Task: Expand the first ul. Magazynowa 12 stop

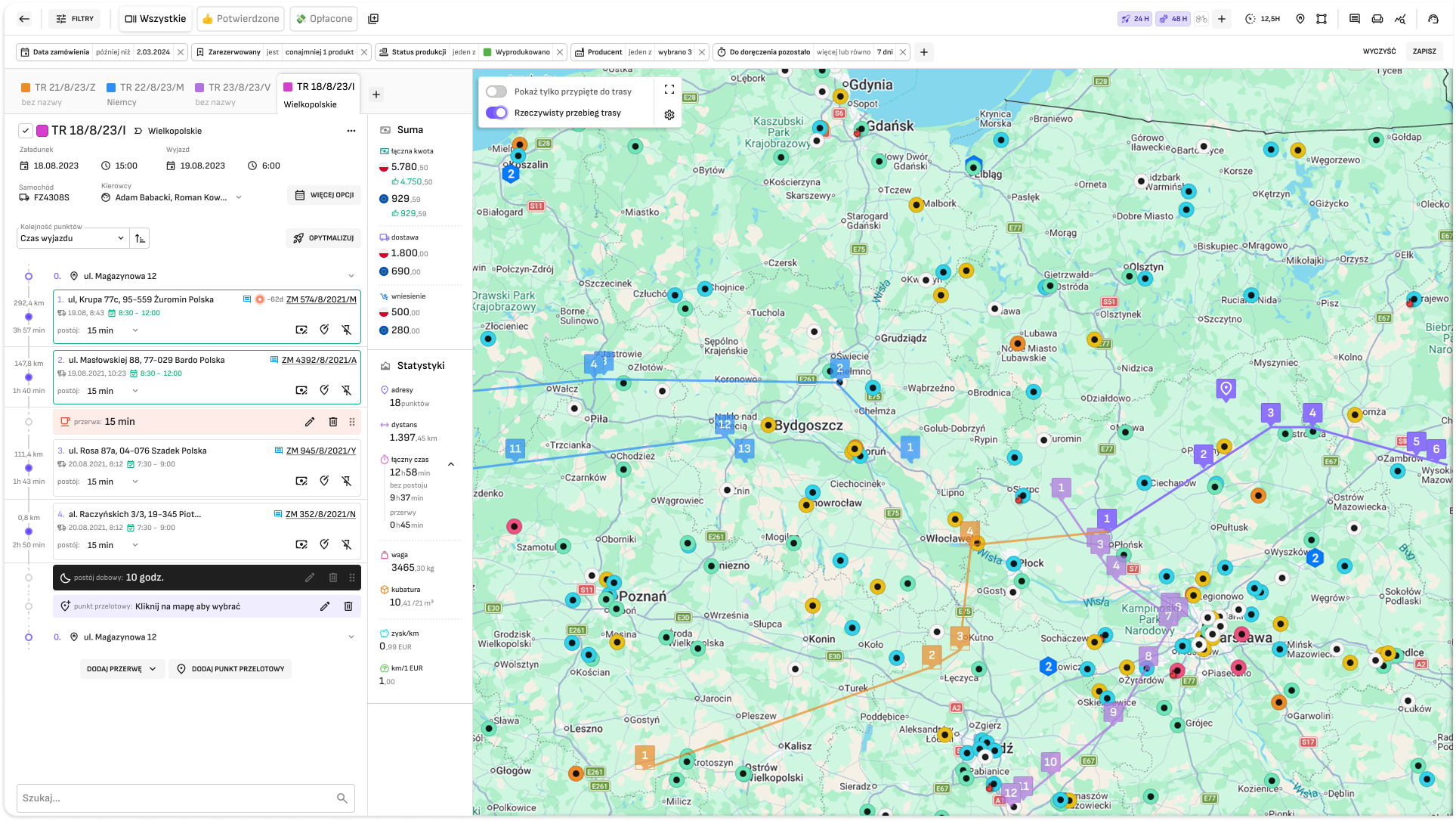Action: coord(351,276)
